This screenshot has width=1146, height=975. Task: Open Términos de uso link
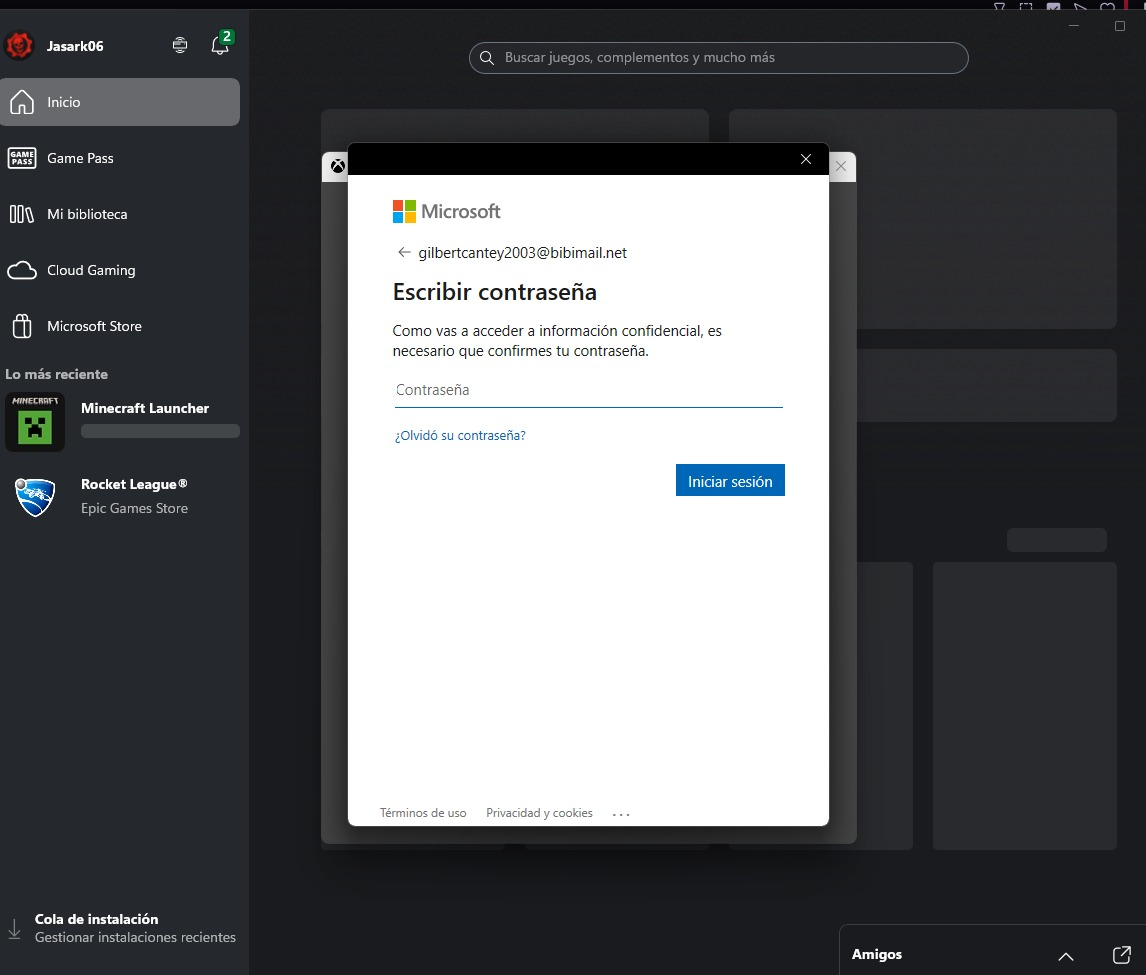coord(423,813)
